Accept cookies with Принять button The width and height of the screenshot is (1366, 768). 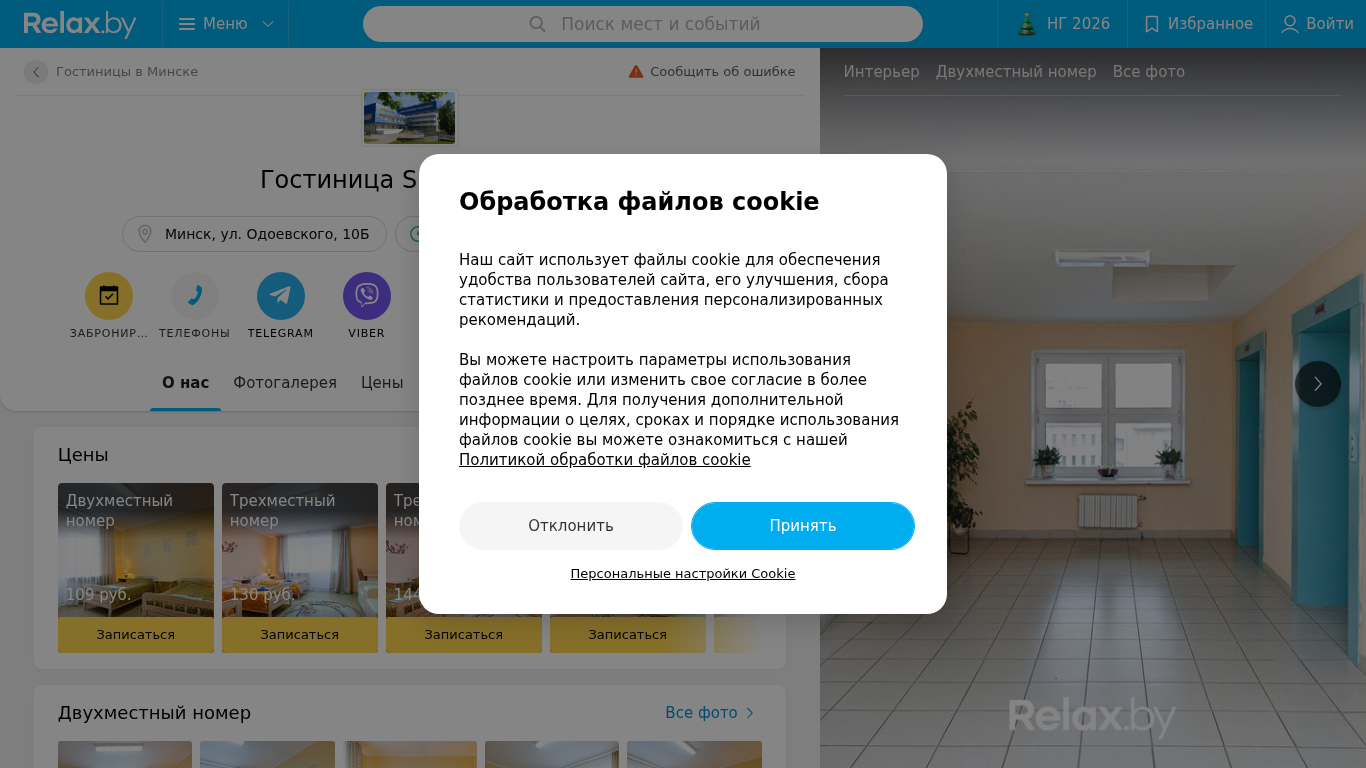[803, 526]
